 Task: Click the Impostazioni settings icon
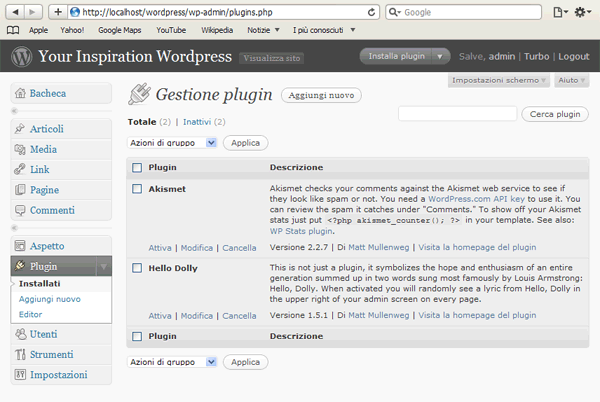(x=20, y=374)
